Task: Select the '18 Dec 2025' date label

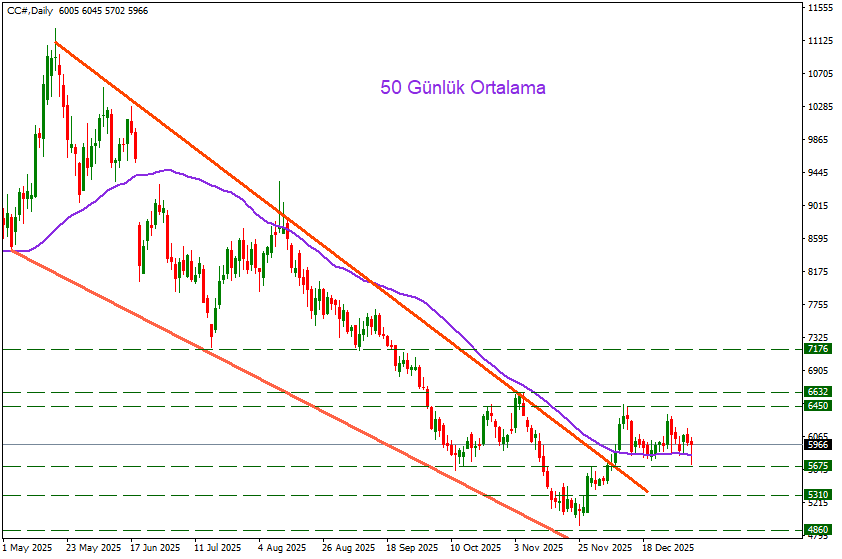Action: click(668, 548)
